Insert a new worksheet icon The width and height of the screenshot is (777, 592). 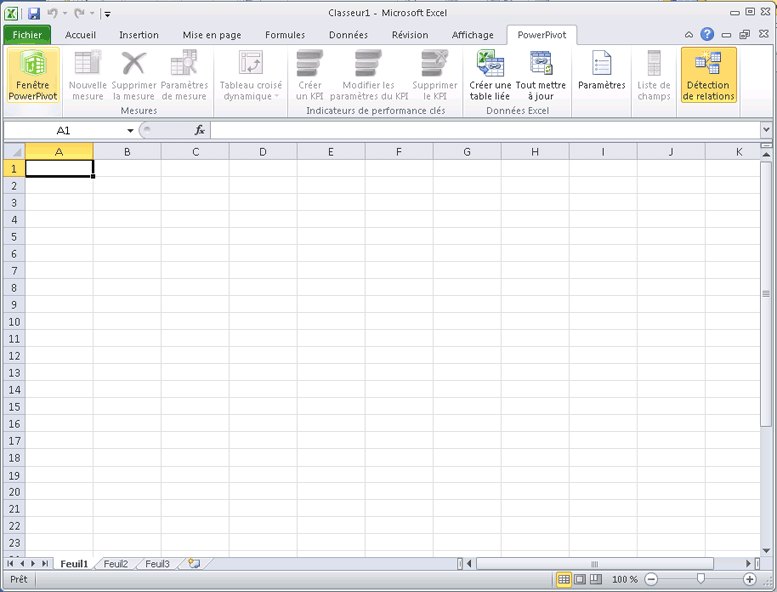194,564
